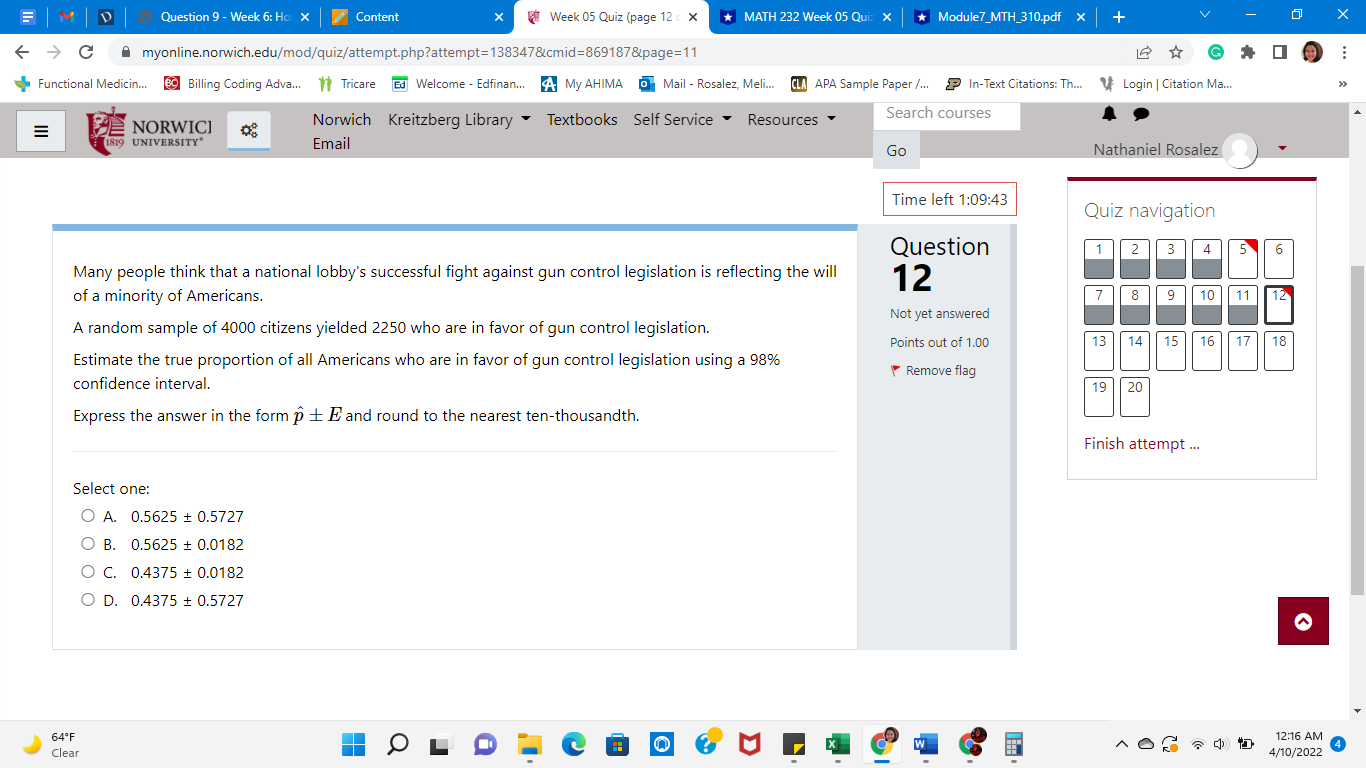Select answer D. 0.4375 ± 0.5727
Screen dimensions: 1366x768
coord(88,601)
